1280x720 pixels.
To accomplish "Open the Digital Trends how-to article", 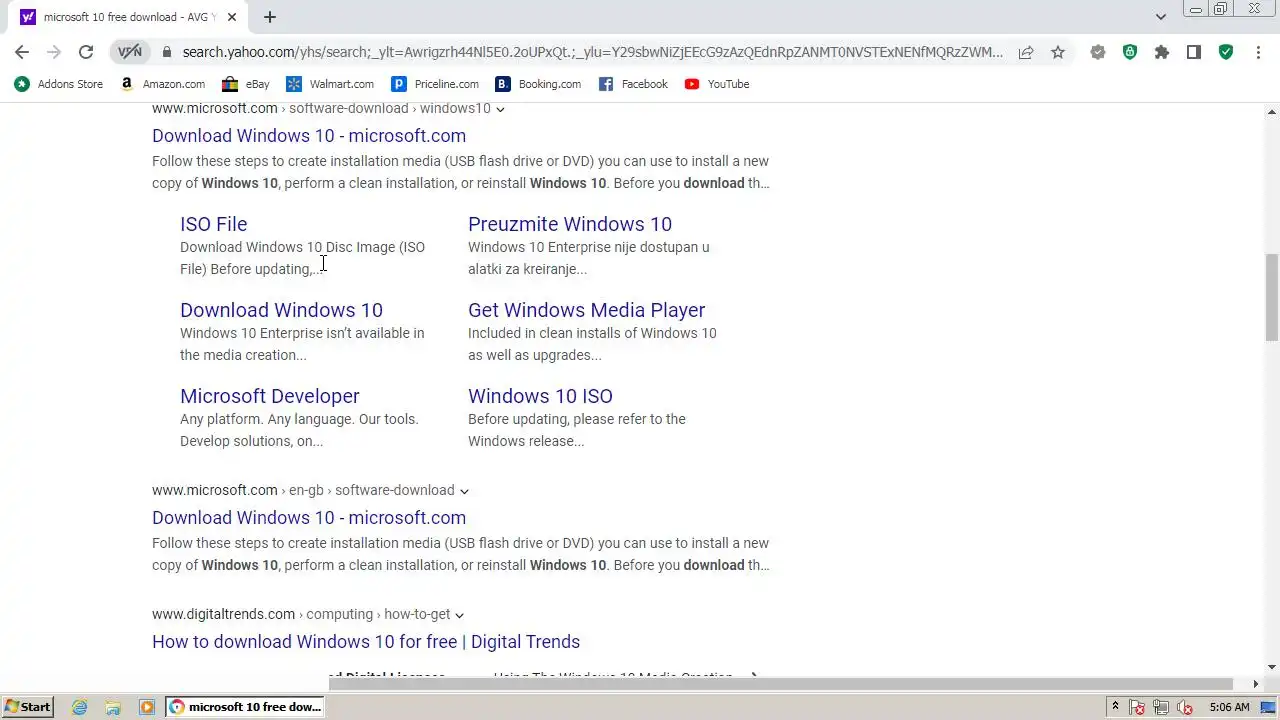I will (x=366, y=642).
